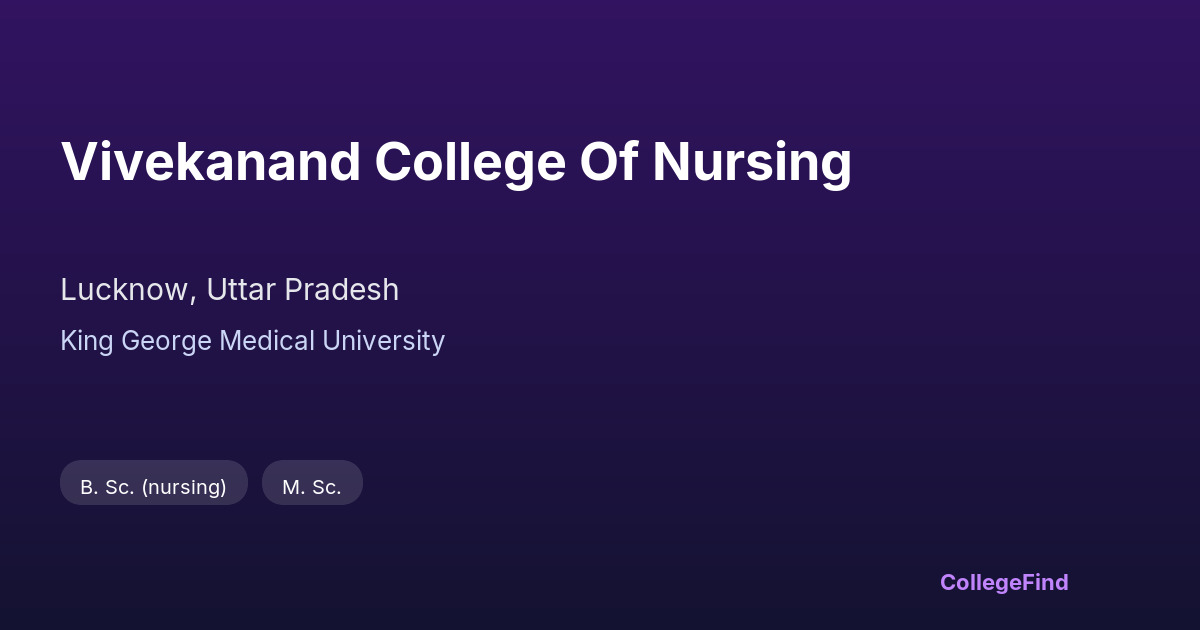Image resolution: width=1200 pixels, height=630 pixels.
Task: Click the word Vivekanand in the title
Action: coord(210,162)
